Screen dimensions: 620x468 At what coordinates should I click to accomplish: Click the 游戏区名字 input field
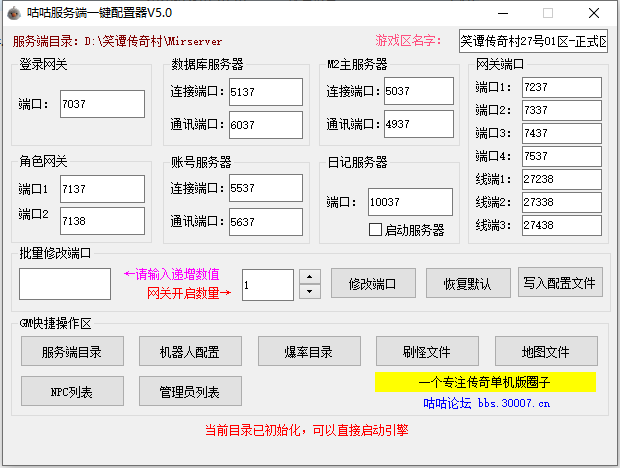click(533, 41)
